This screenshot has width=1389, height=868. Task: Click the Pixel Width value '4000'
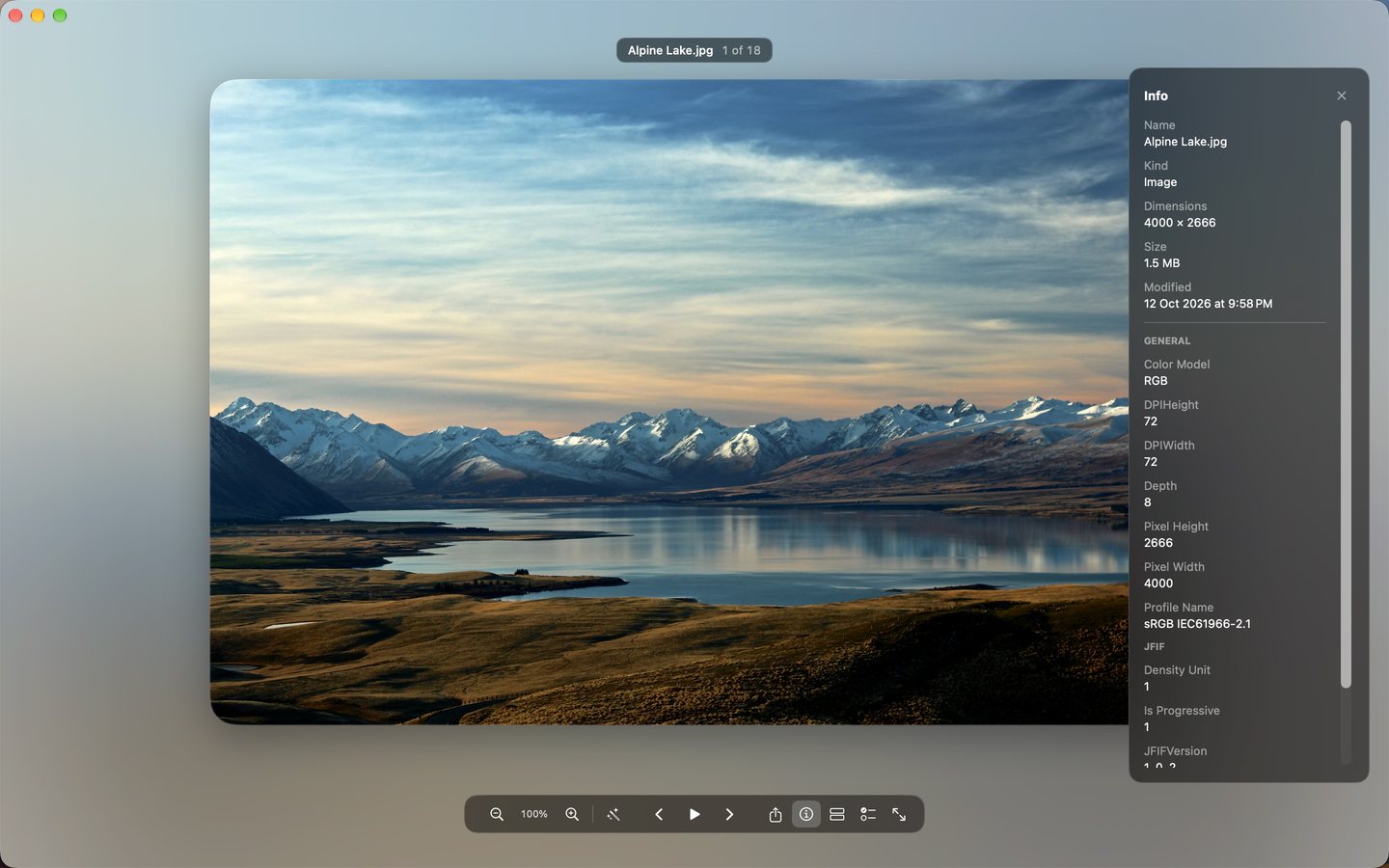click(x=1158, y=583)
